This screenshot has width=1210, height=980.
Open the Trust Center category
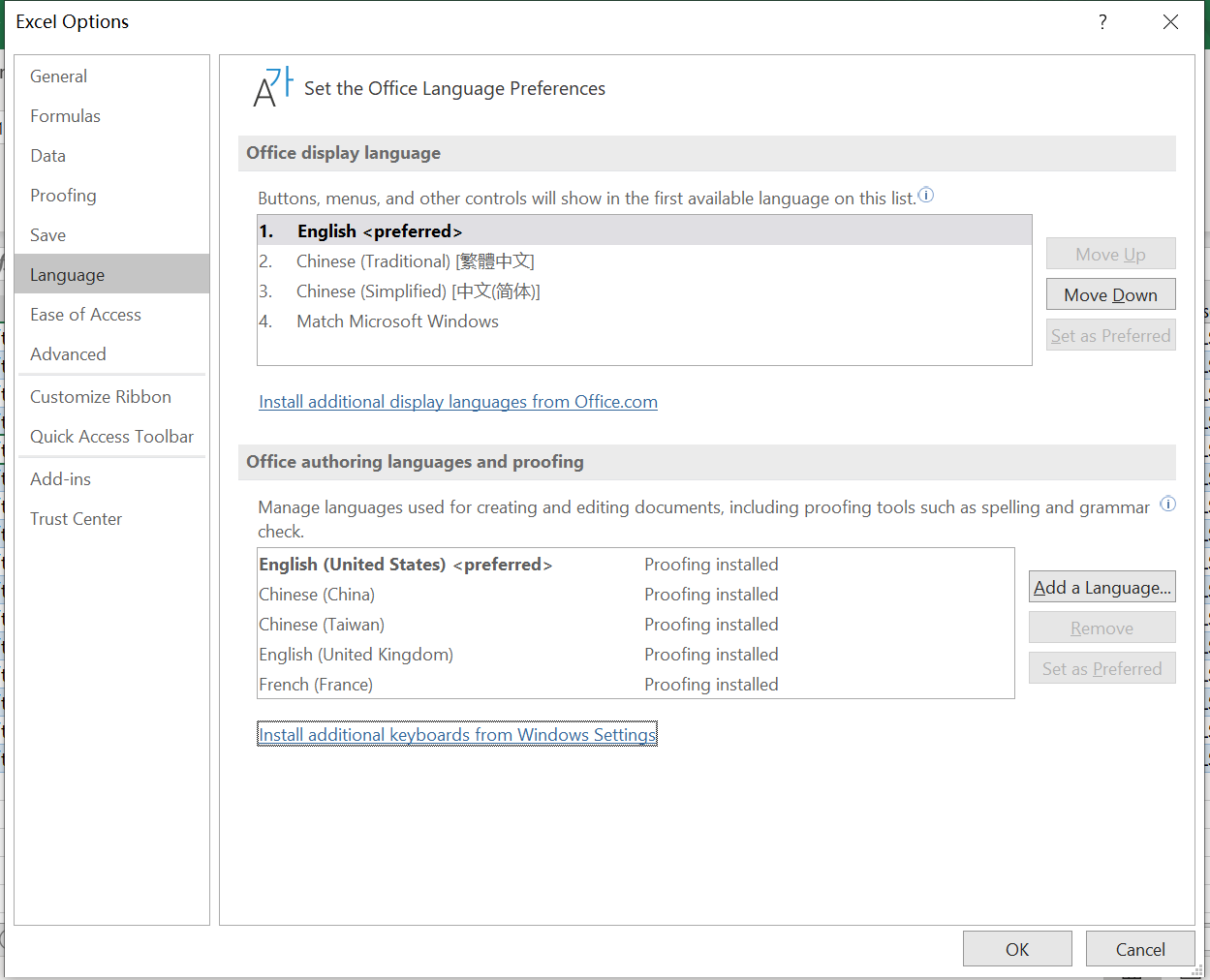coord(111,519)
